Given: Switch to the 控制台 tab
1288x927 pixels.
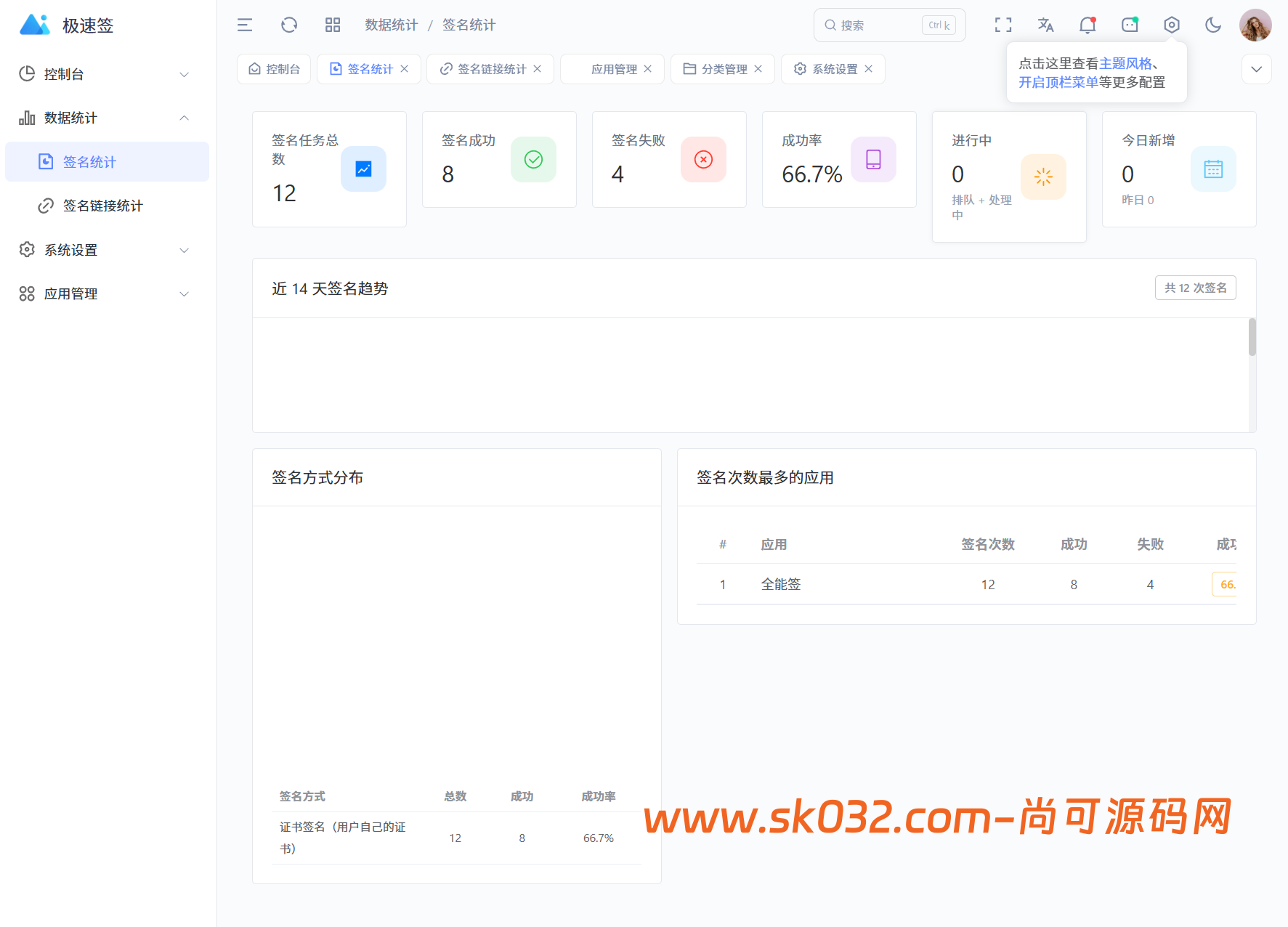Looking at the screenshot, I should coord(274,69).
